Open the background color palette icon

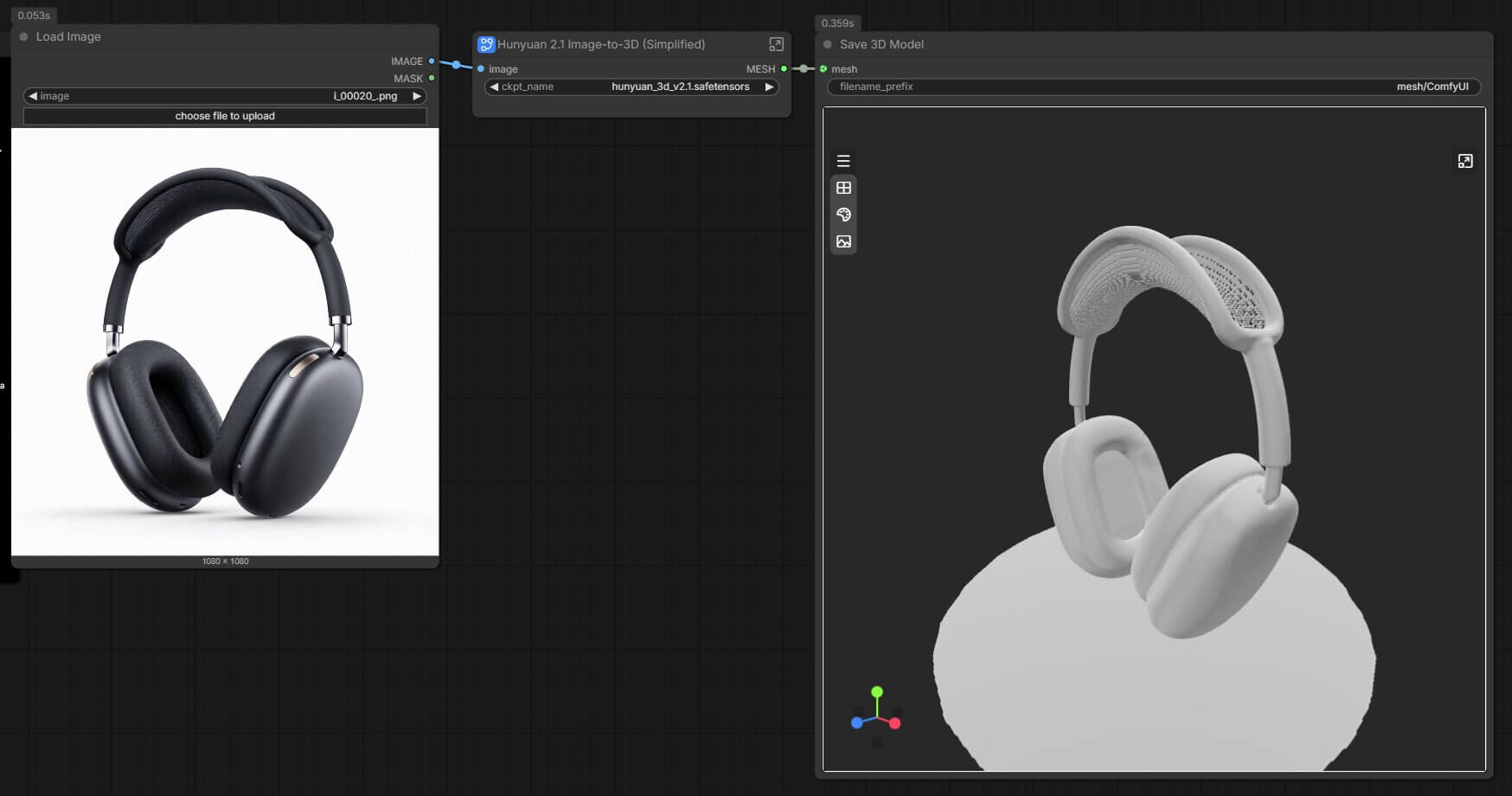click(843, 215)
